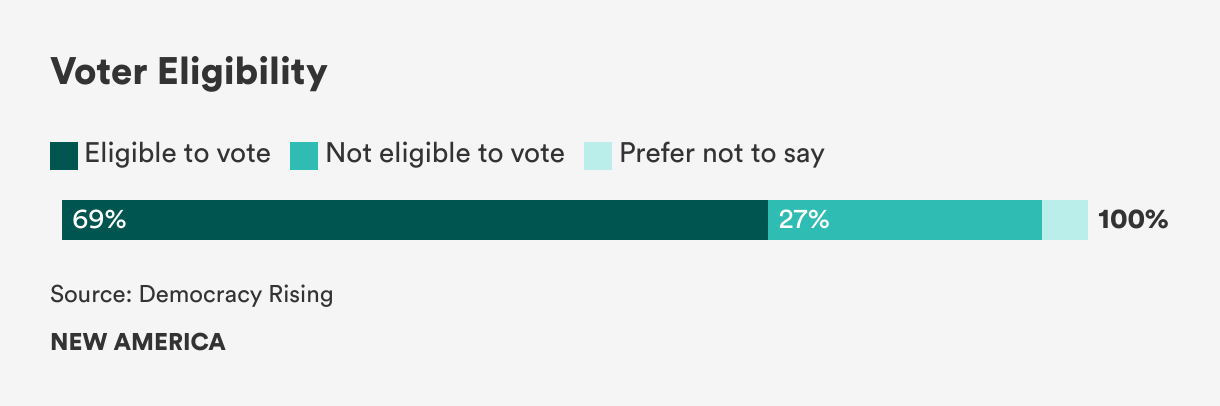This screenshot has height=406, width=1220.
Task: Click the dark green Eligible legend swatch
Action: [64, 156]
